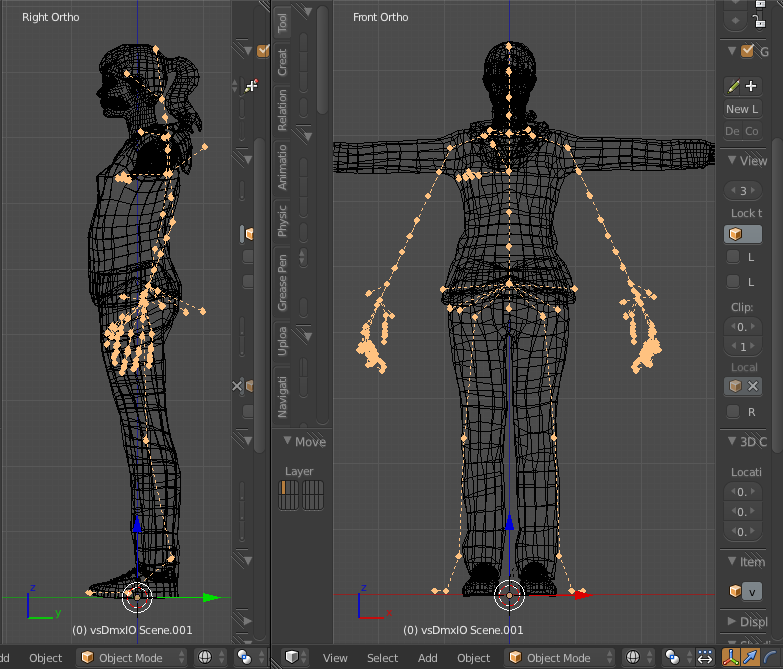Click the first Locati value field
783x669 pixels.
pyautogui.click(x=742, y=492)
